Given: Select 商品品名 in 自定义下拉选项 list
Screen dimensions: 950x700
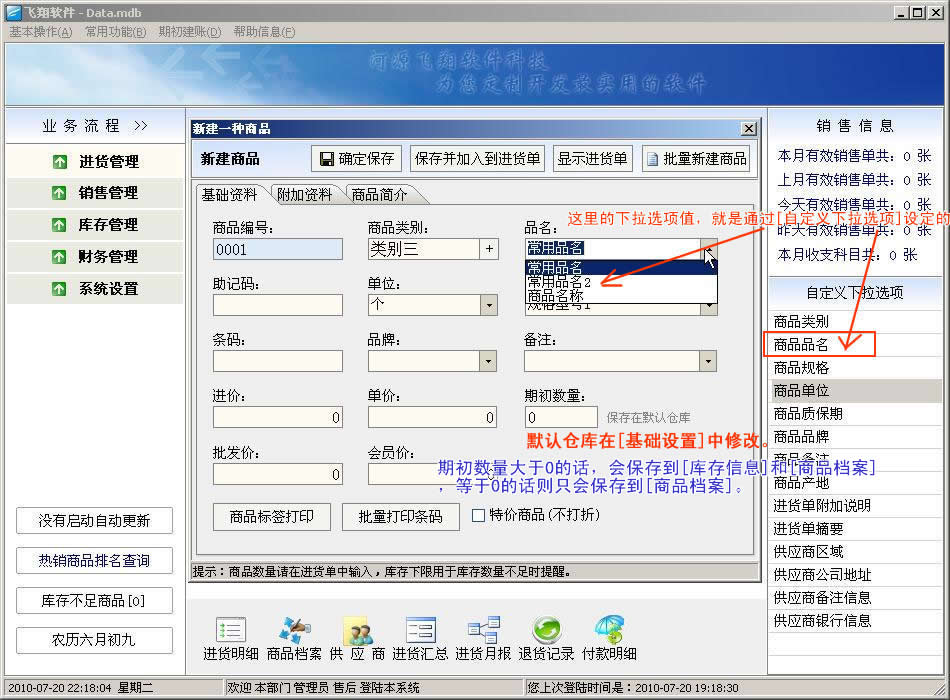Looking at the screenshot, I should [x=802, y=345].
